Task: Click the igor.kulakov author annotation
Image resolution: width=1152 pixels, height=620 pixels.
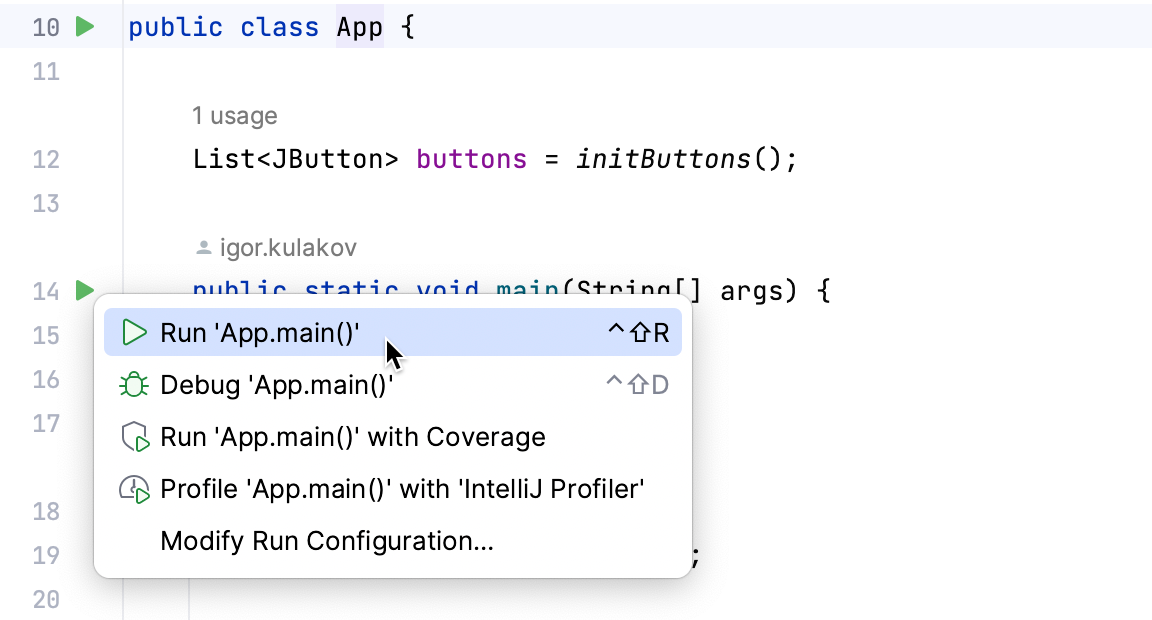Action: (x=288, y=248)
